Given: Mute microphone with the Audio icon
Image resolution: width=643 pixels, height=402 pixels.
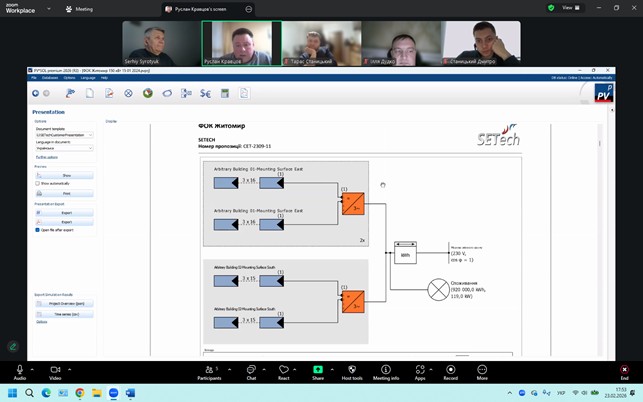Looking at the screenshot, I should pos(20,370).
